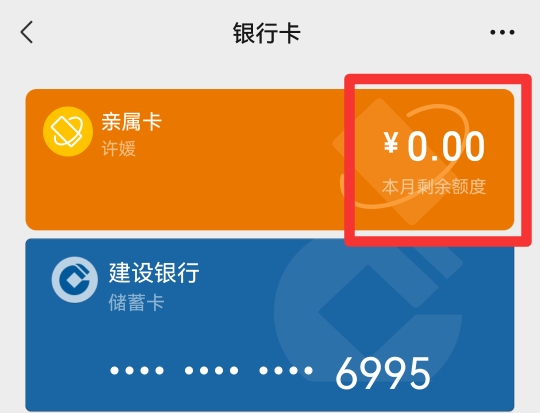Select the cardholder name 许媛
This screenshot has height=413, width=540.
click(118, 148)
